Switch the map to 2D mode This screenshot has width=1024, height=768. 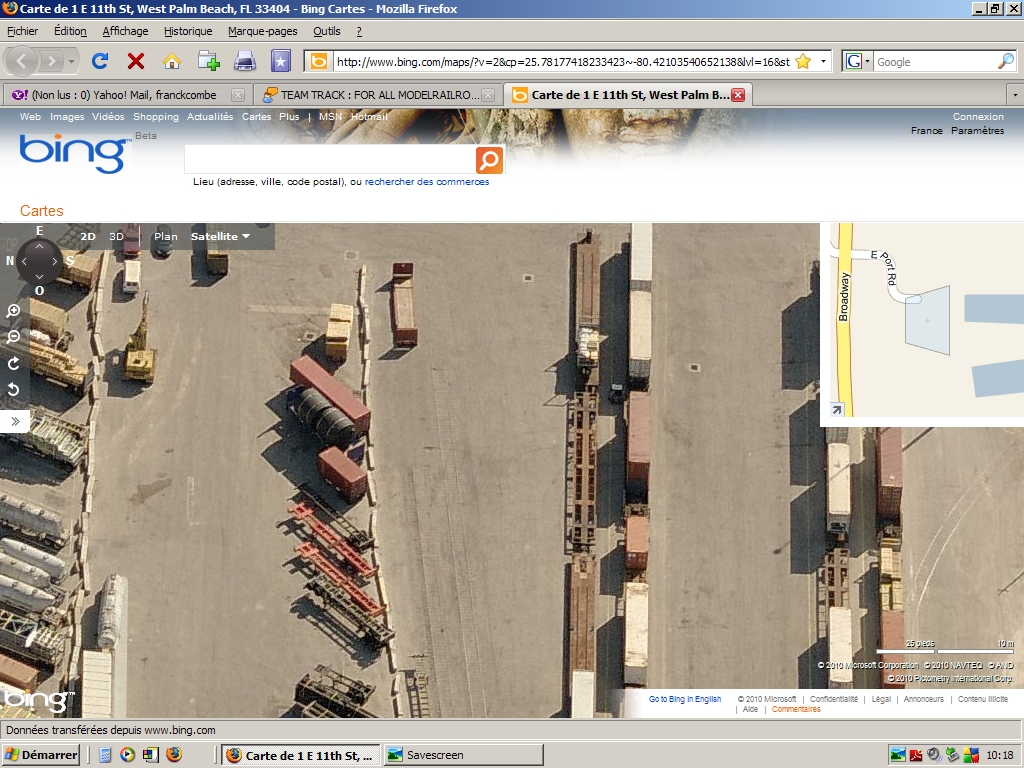click(x=88, y=236)
